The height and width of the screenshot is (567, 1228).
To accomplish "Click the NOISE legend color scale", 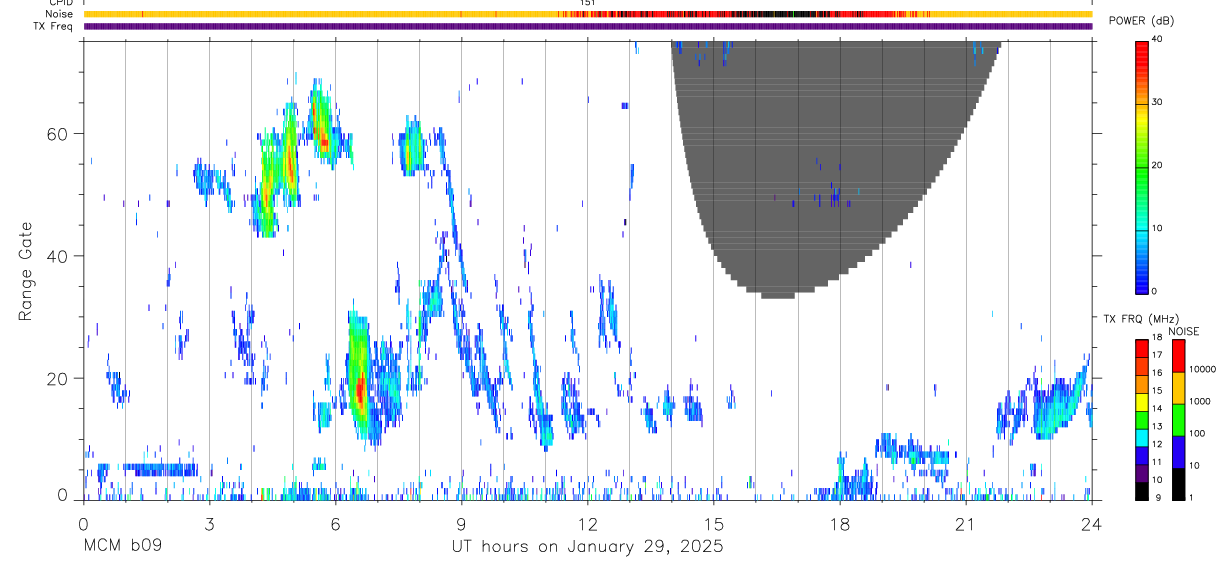I will pos(1178,418).
